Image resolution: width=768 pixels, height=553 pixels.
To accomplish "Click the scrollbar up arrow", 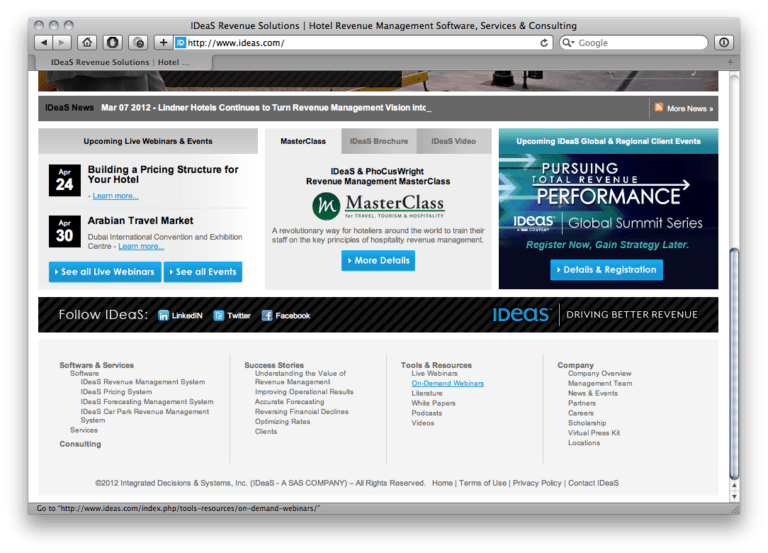I will click(734, 485).
